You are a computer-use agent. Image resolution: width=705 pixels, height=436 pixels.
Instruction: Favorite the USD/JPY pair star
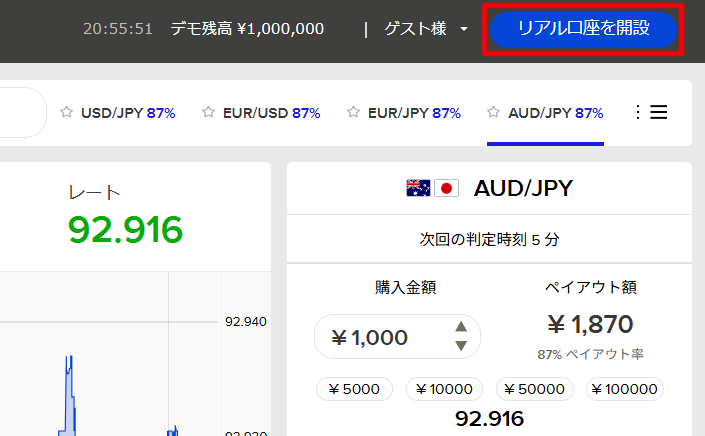67,112
